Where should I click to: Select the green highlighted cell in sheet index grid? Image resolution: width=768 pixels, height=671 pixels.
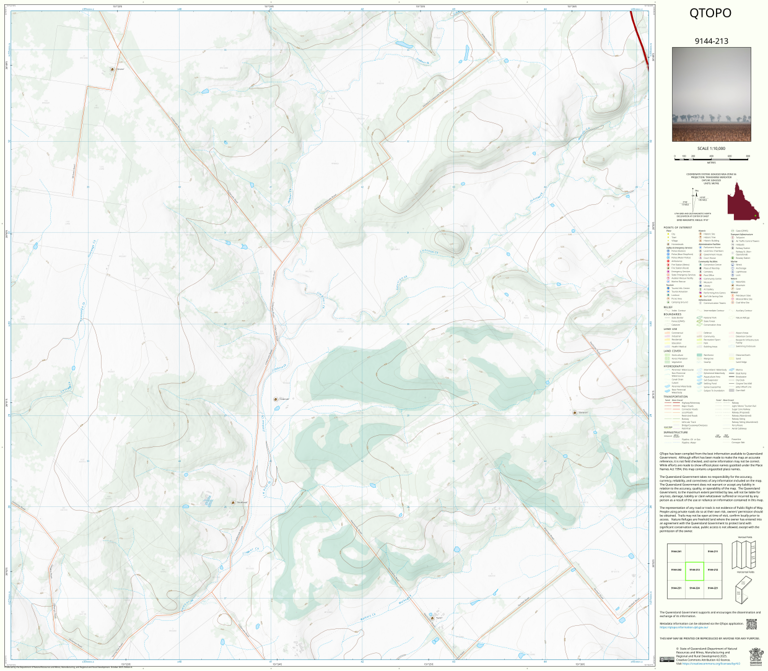tap(694, 571)
